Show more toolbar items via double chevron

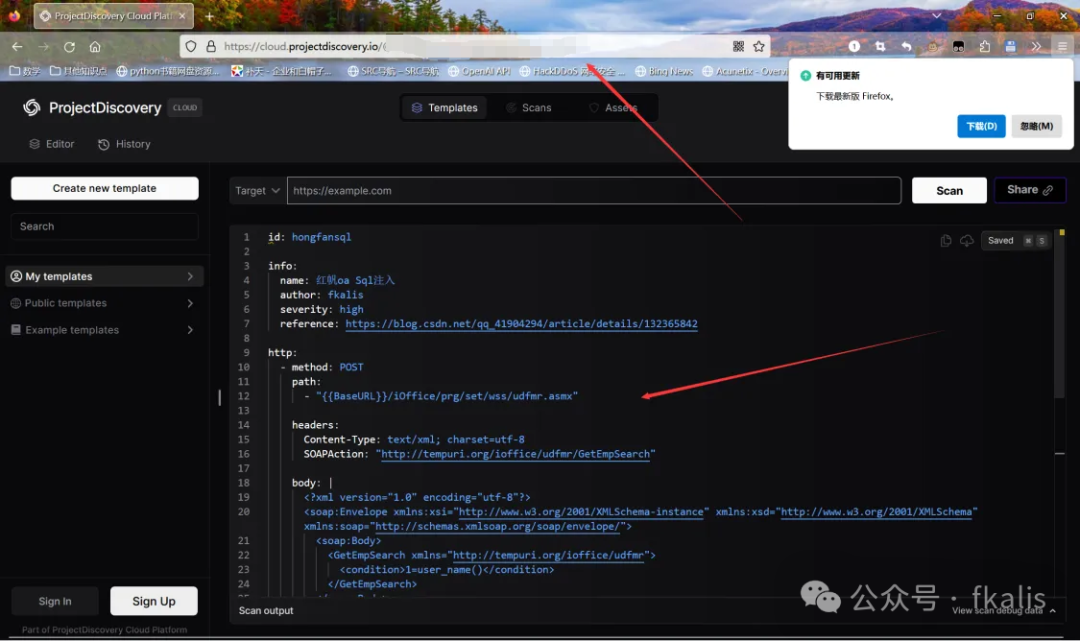(1036, 46)
